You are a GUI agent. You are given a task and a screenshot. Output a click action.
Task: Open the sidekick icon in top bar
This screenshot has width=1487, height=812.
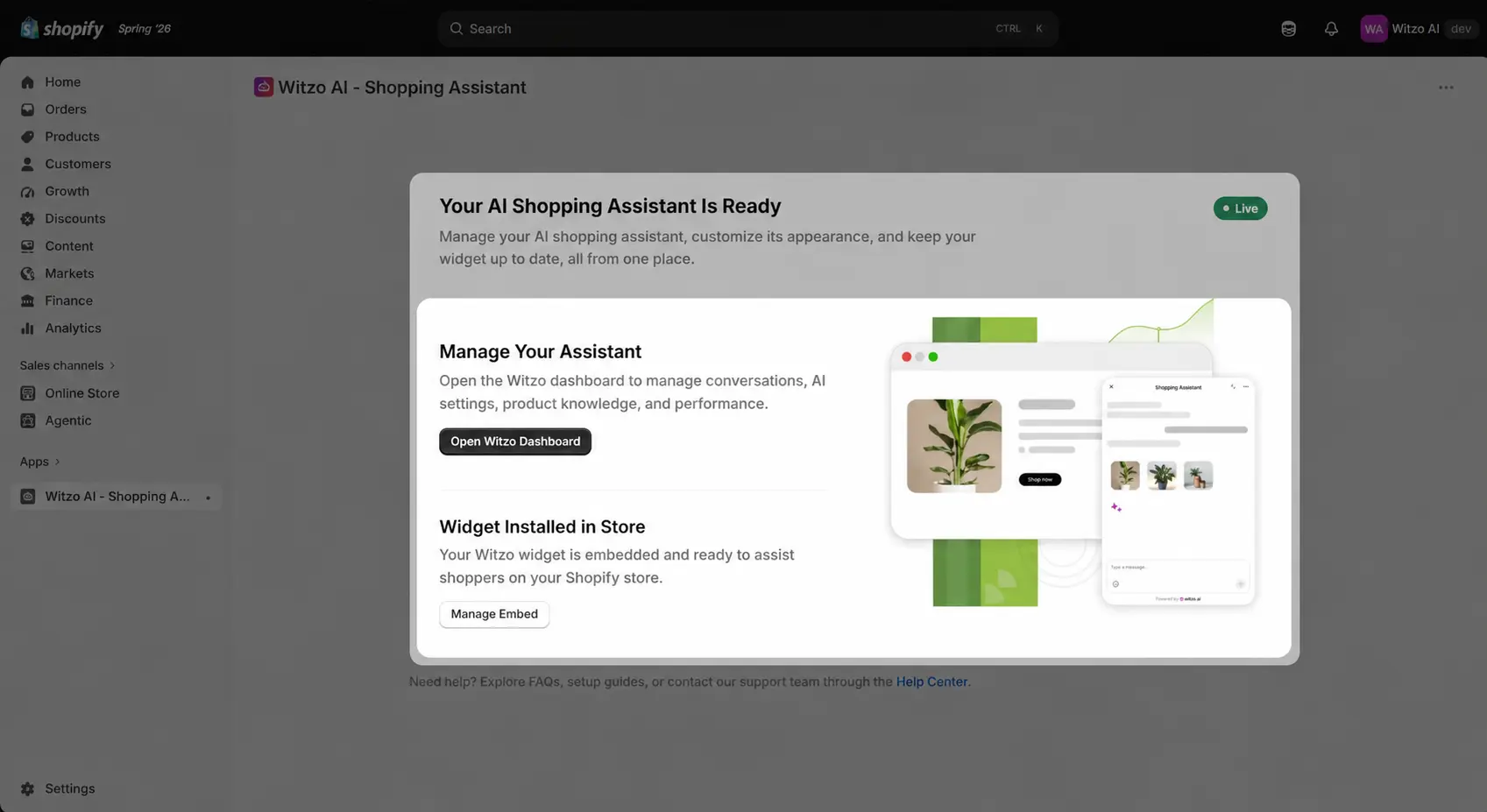point(1288,29)
